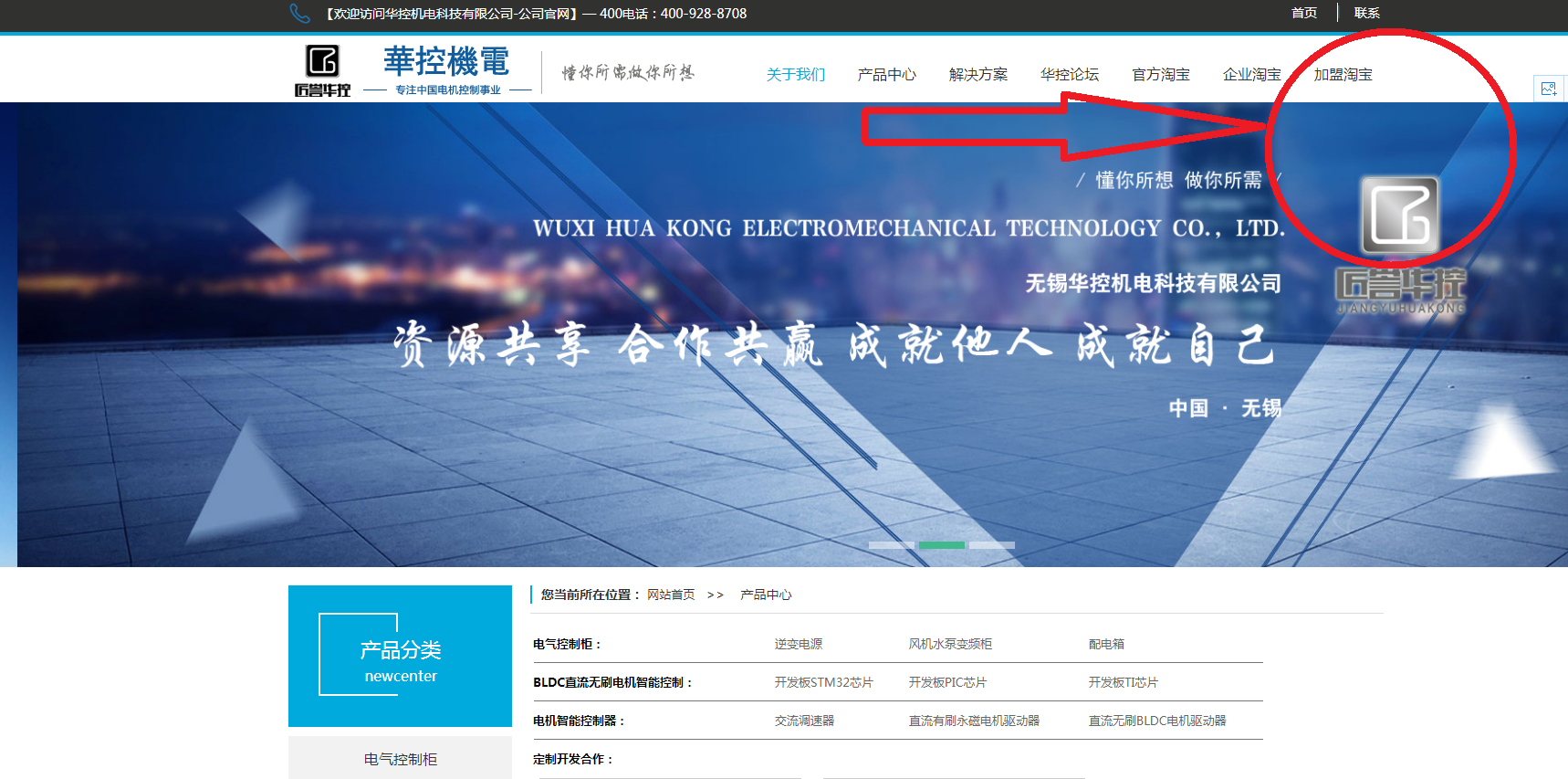Click 电气控制柜 in the left sidebar
1568x779 pixels.
click(400, 759)
